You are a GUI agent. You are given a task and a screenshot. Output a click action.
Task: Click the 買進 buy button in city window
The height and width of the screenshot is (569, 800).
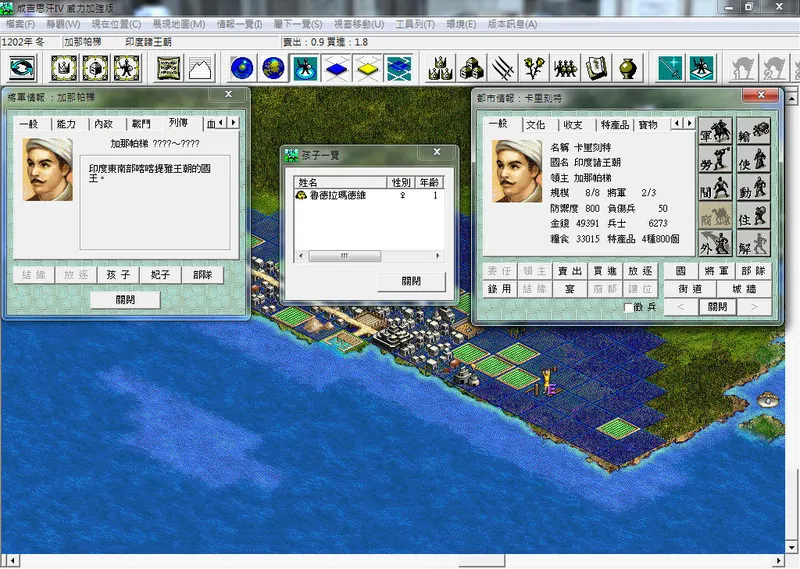(605, 271)
